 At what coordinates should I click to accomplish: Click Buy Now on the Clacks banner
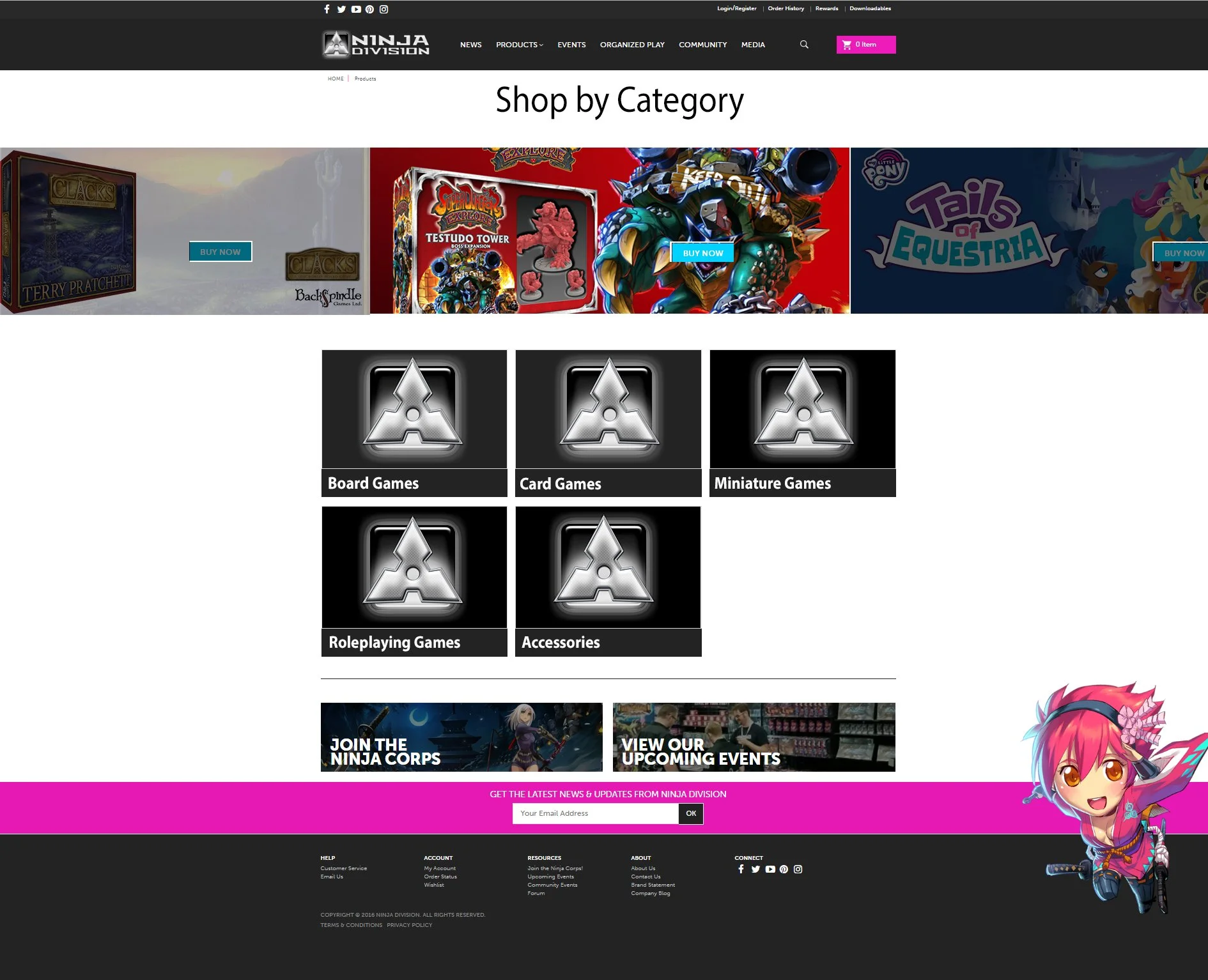221,252
